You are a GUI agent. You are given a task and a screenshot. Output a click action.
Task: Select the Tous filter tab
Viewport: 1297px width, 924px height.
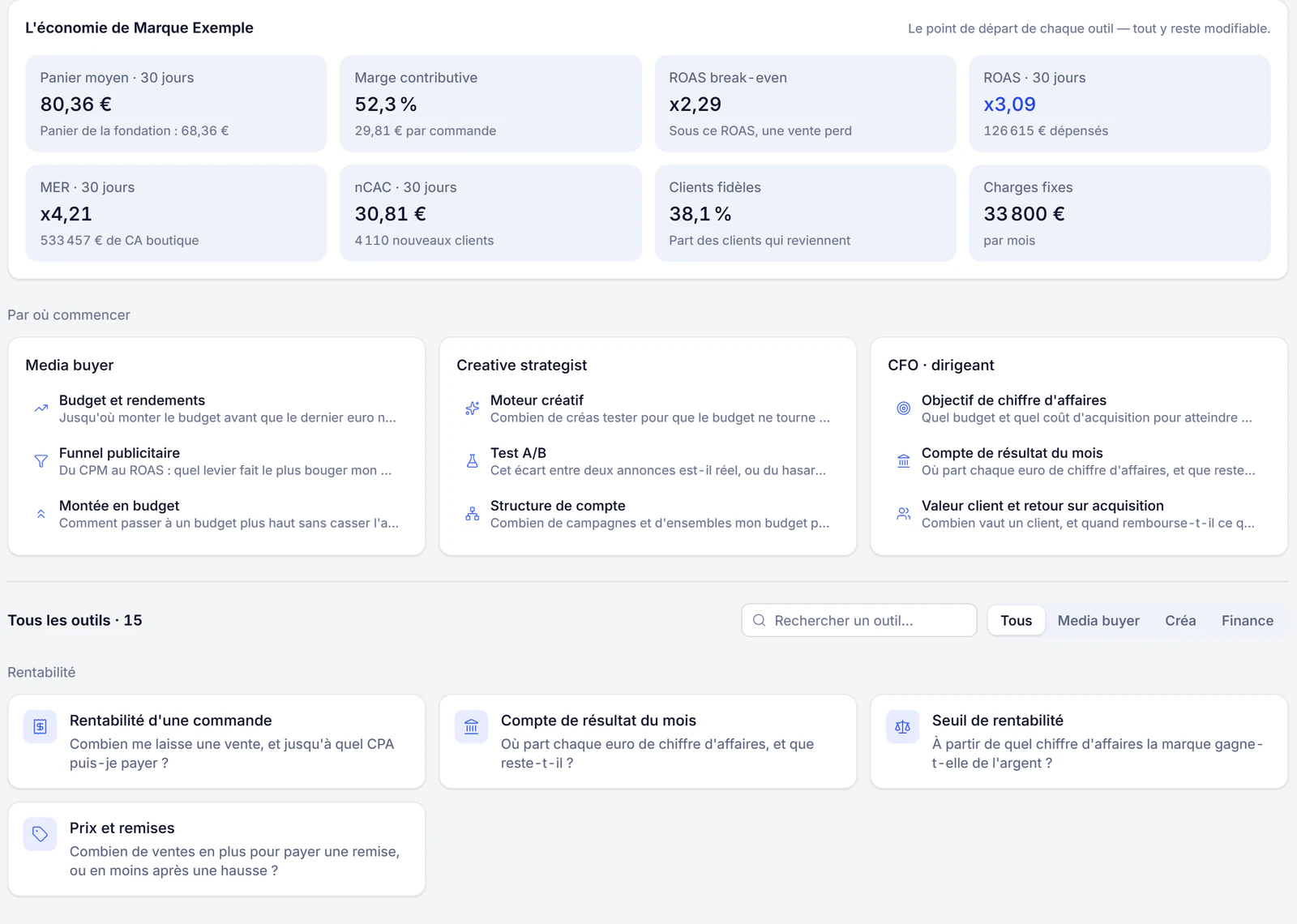1017,620
